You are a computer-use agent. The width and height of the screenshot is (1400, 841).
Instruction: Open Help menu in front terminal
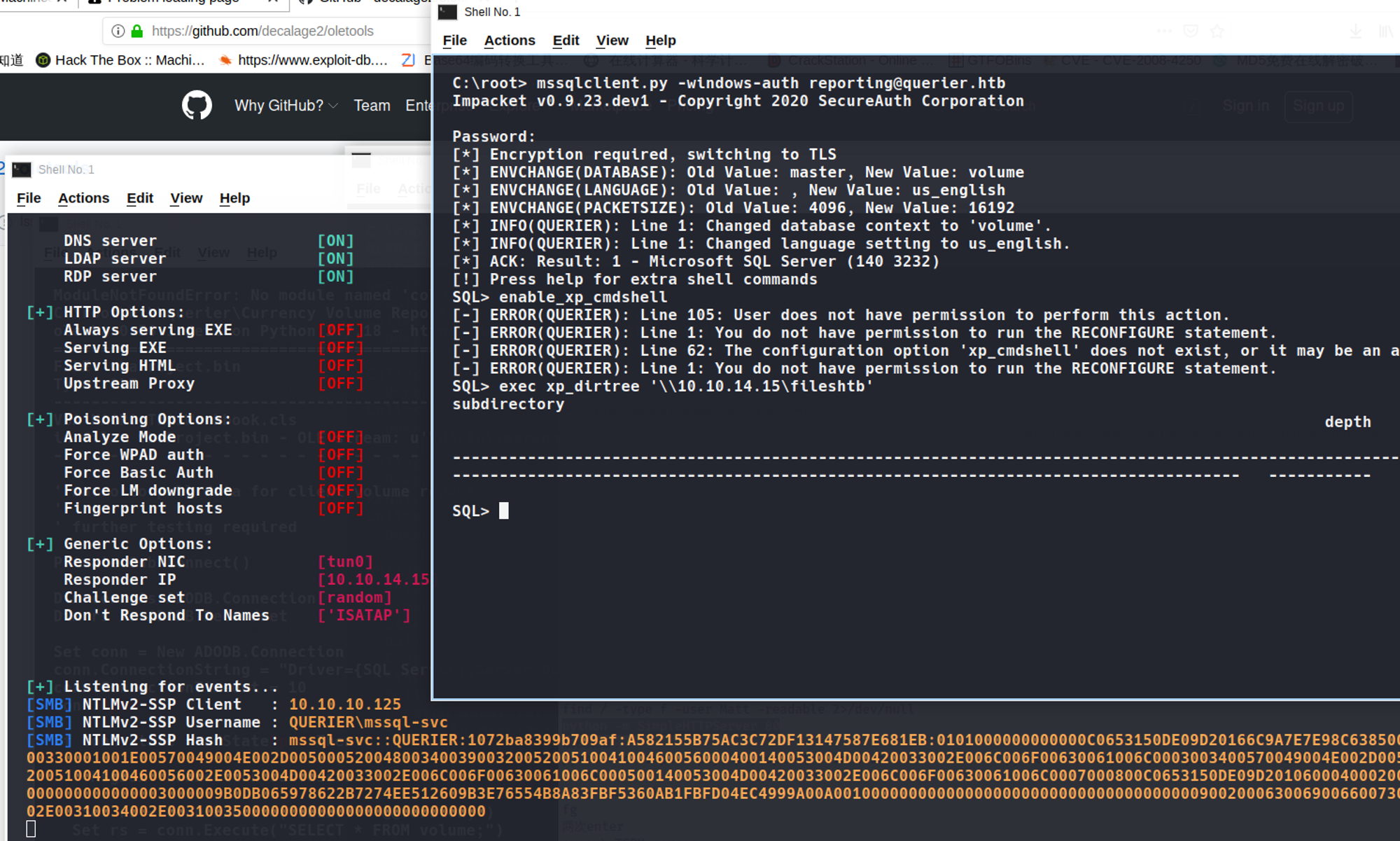[660, 41]
